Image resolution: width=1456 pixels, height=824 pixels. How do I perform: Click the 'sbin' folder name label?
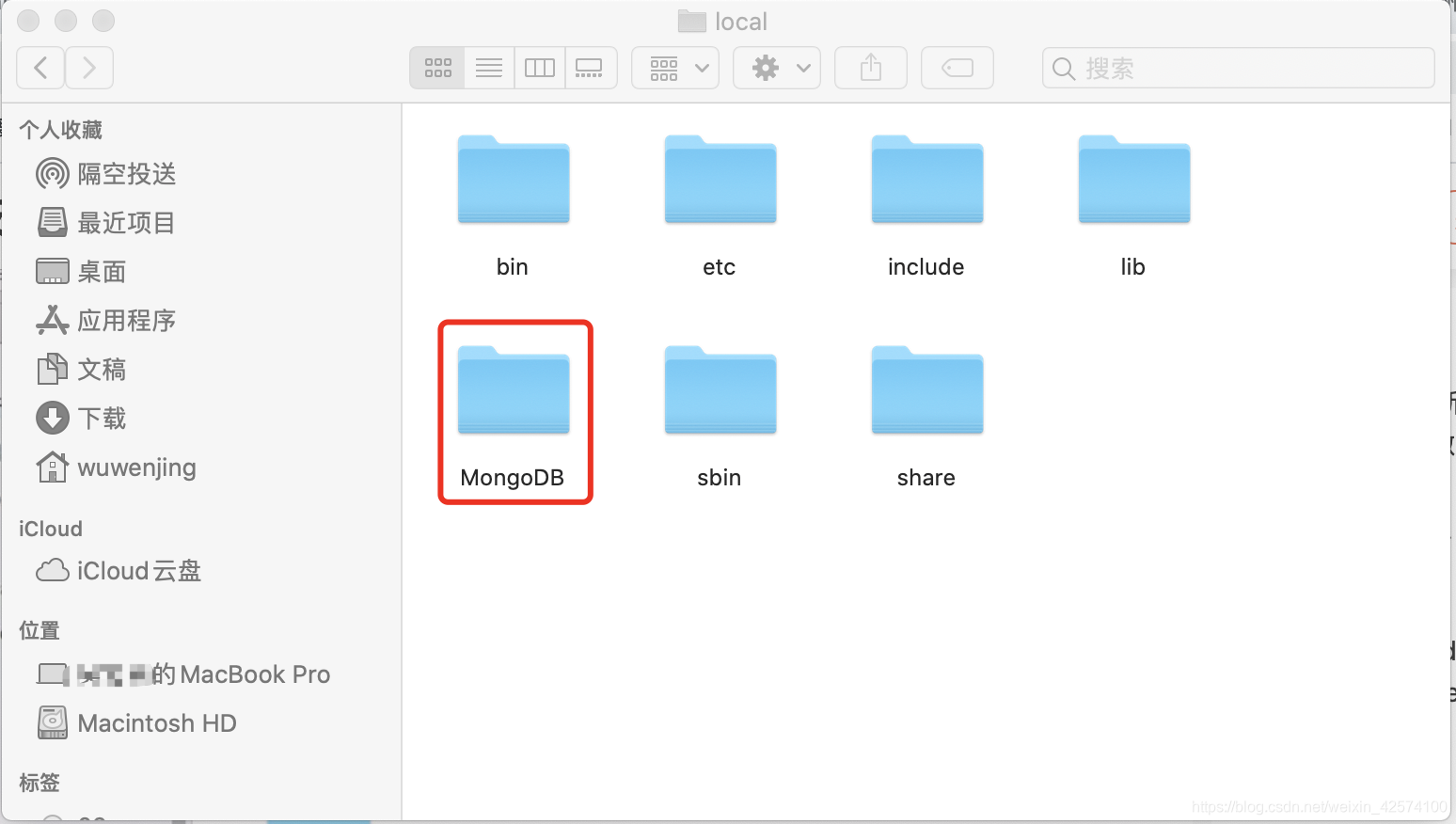pos(720,478)
